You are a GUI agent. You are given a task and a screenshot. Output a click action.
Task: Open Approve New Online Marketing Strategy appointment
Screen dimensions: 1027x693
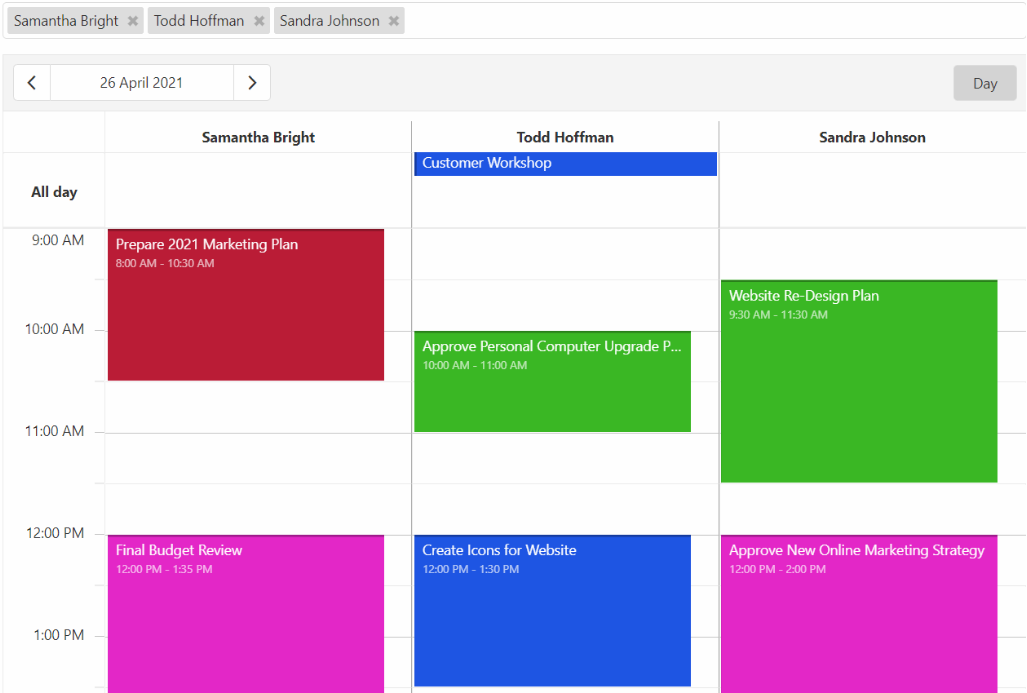click(859, 614)
